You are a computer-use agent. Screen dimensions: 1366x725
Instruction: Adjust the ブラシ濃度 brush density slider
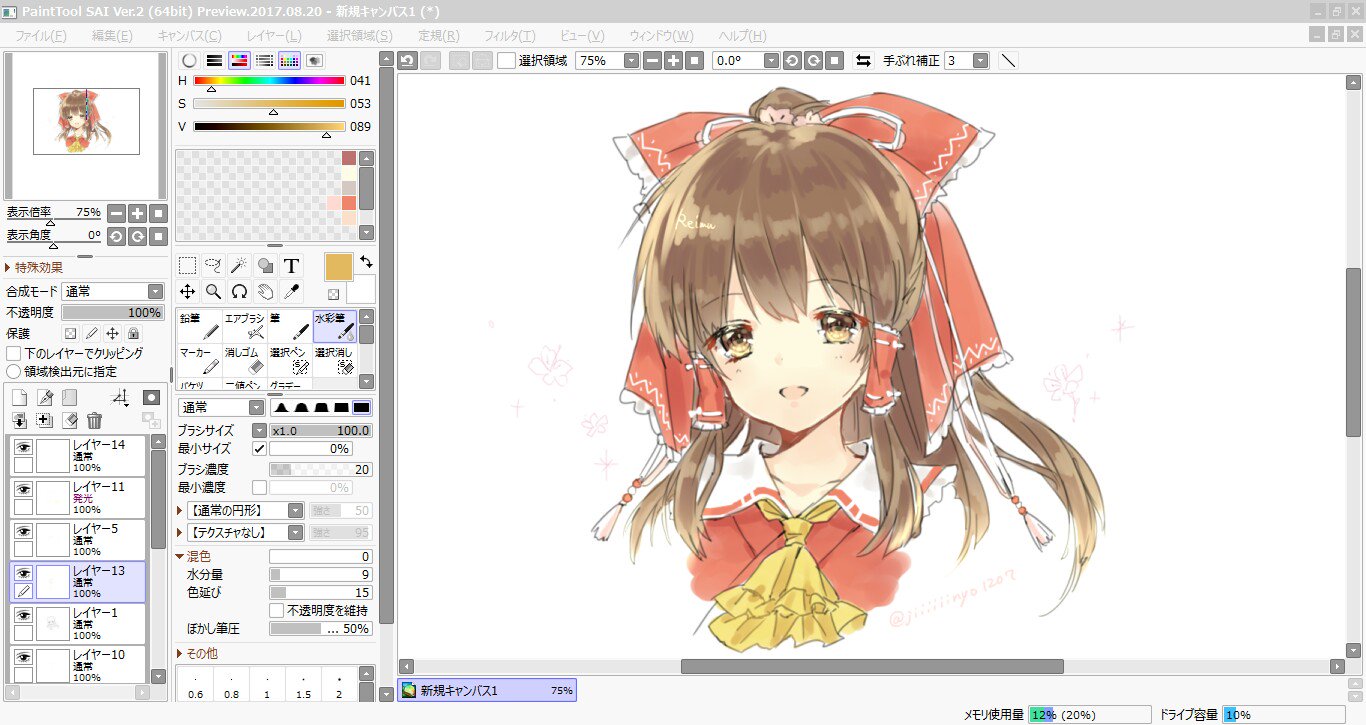[x=321, y=469]
